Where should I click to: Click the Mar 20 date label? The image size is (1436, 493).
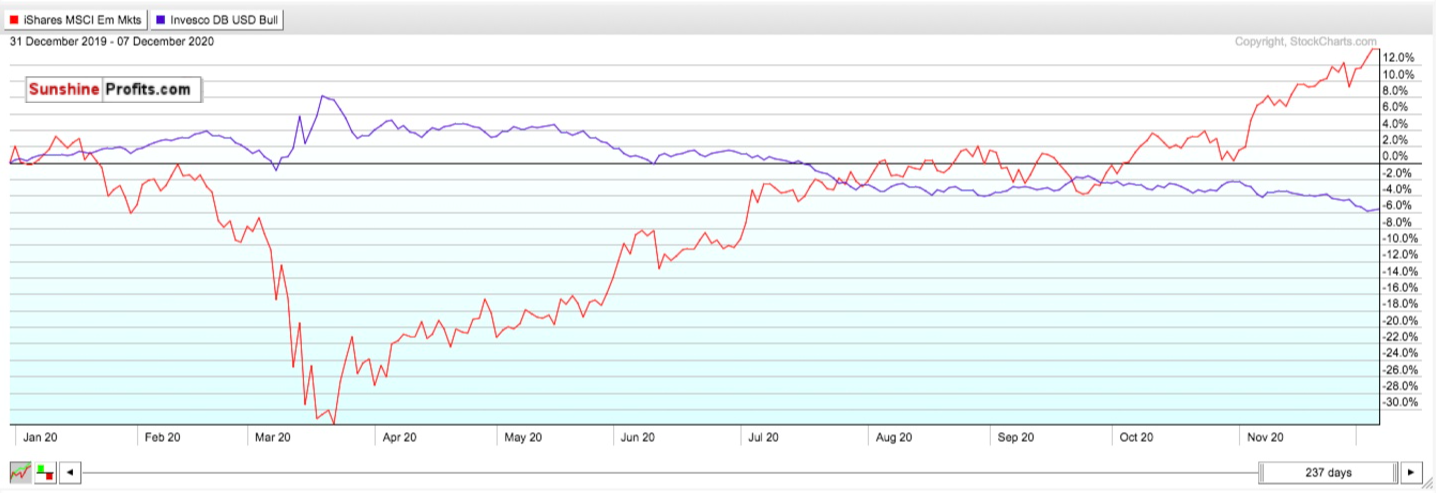tap(272, 437)
